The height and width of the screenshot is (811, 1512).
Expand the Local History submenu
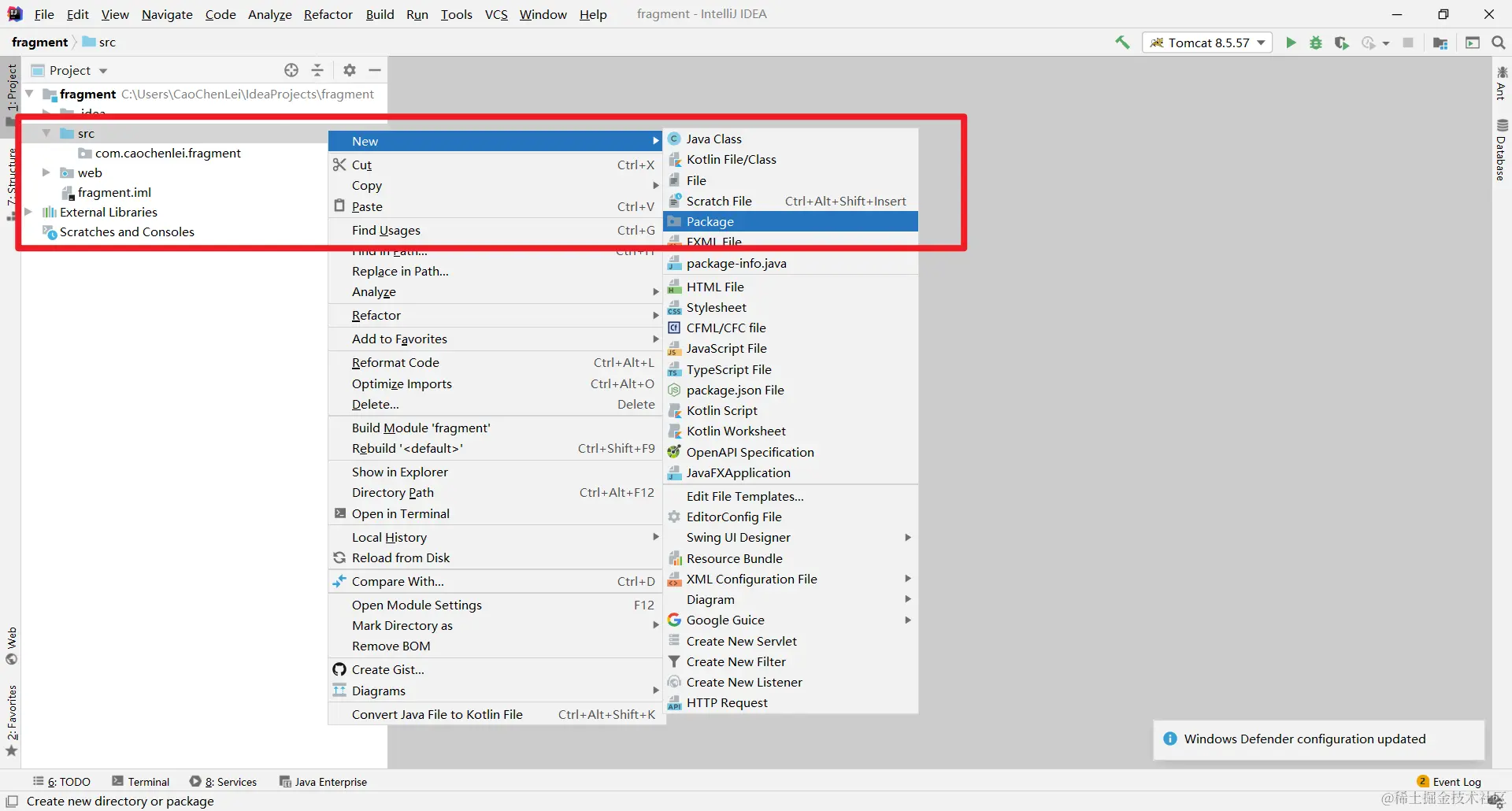point(495,537)
